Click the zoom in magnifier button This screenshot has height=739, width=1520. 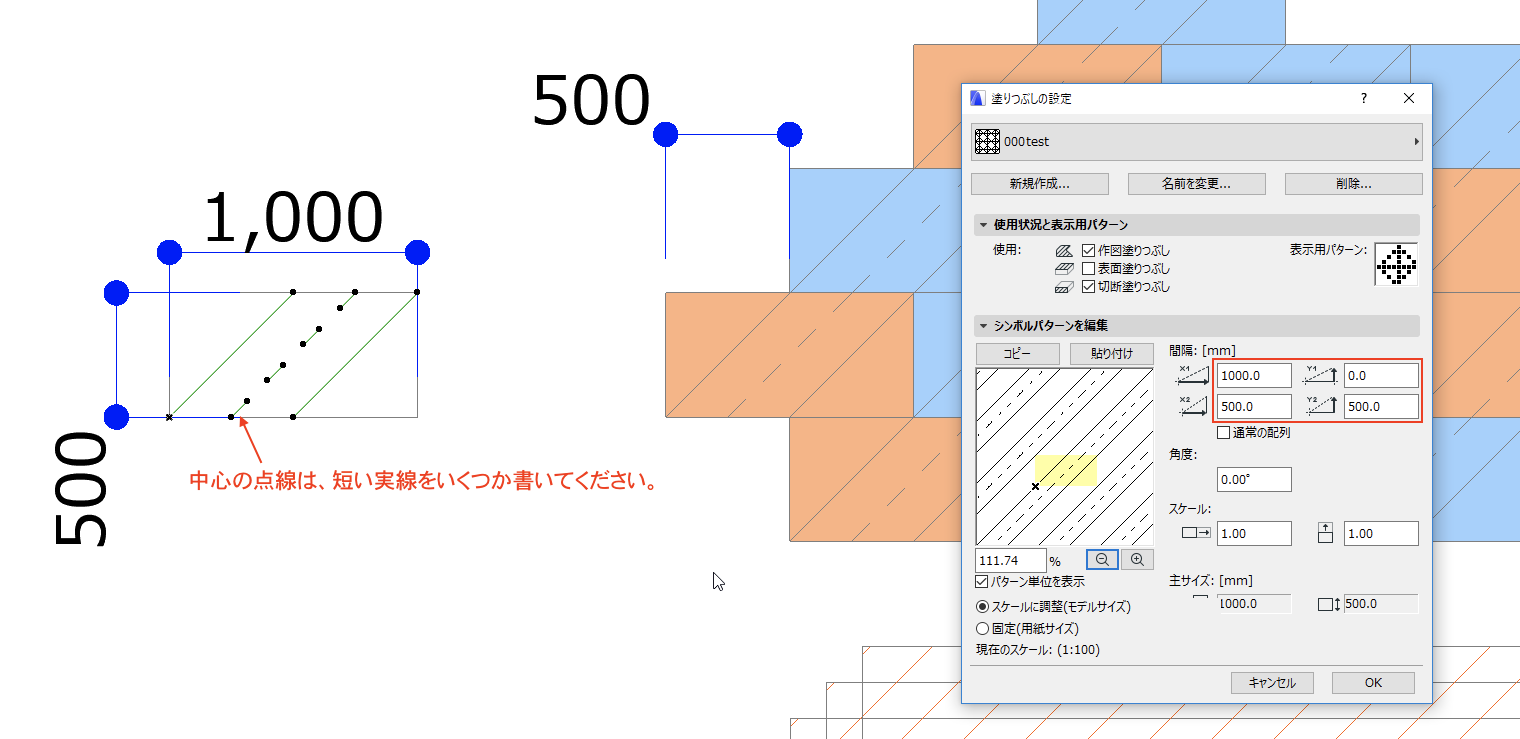click(1137, 560)
